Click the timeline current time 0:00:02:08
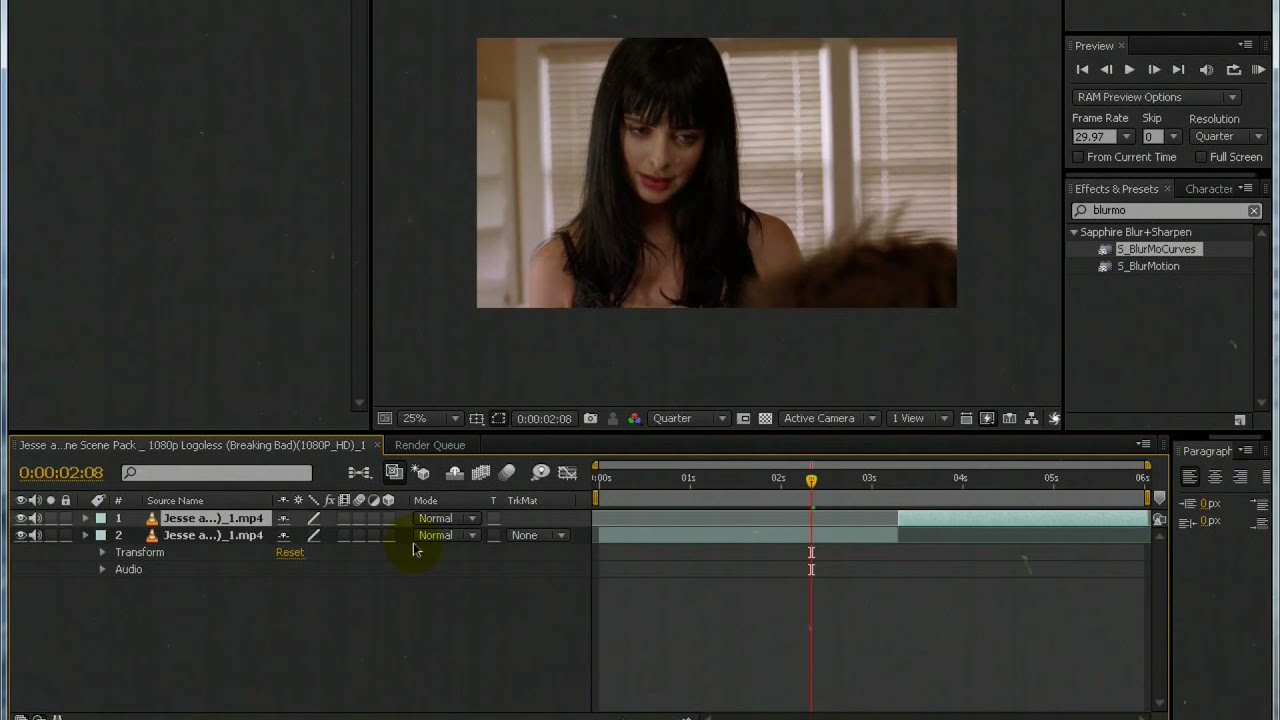 click(x=61, y=473)
